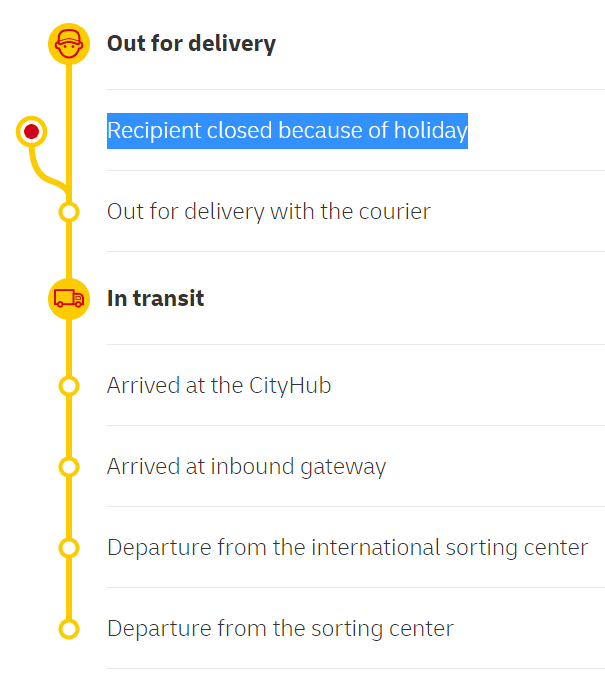Click the Out for delivery heading
This screenshot has height=681, width=605.
(191, 44)
